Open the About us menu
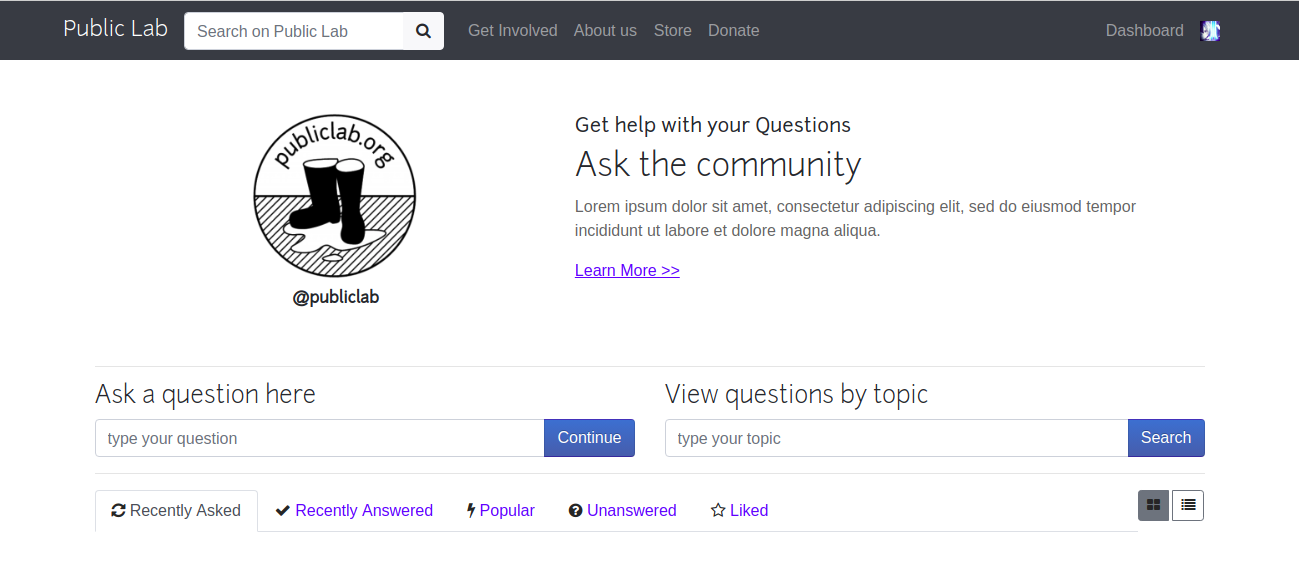Viewport: 1299px width, 572px height. 605,31
